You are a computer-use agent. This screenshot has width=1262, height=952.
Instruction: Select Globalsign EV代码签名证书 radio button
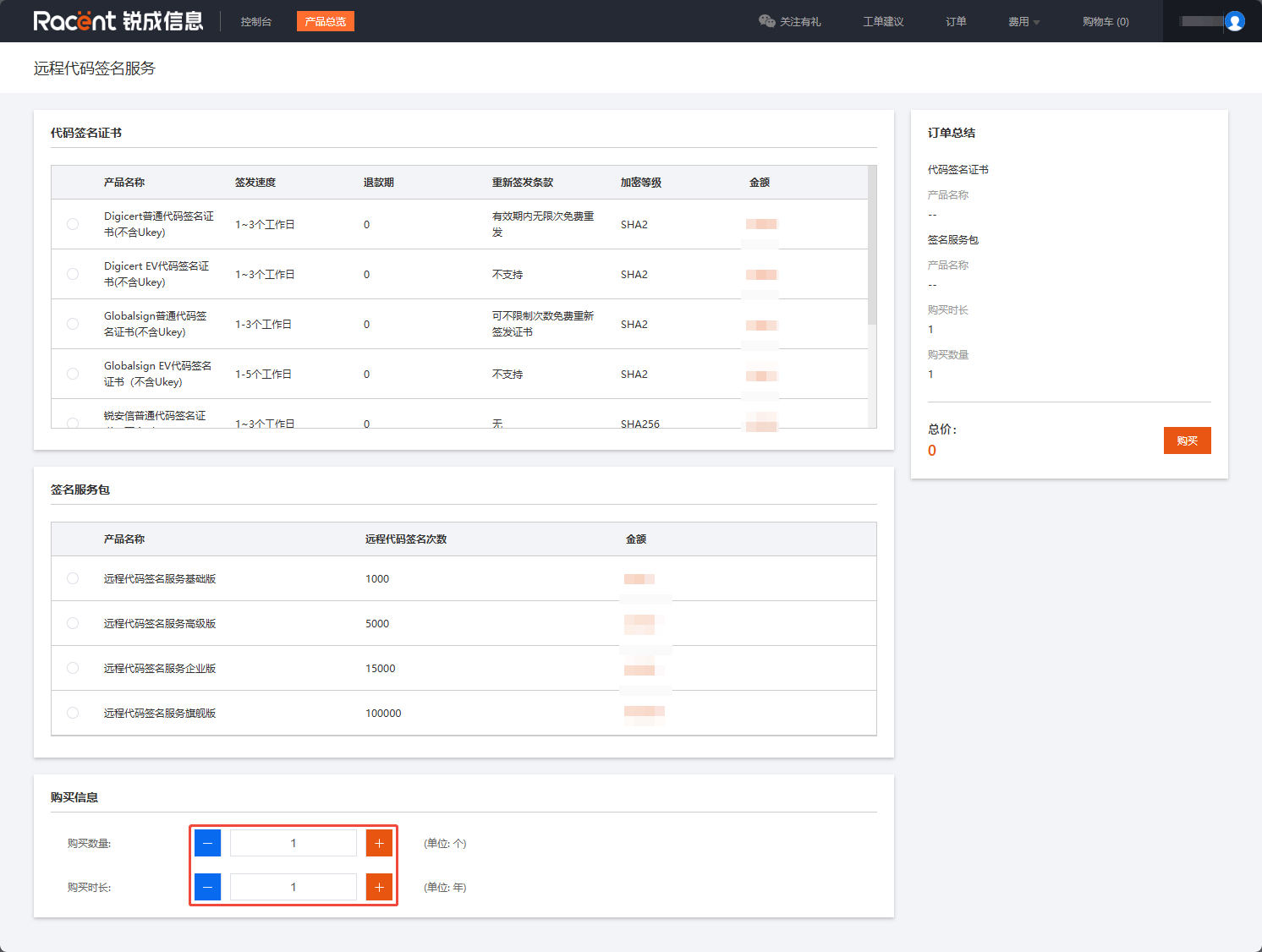[73, 374]
